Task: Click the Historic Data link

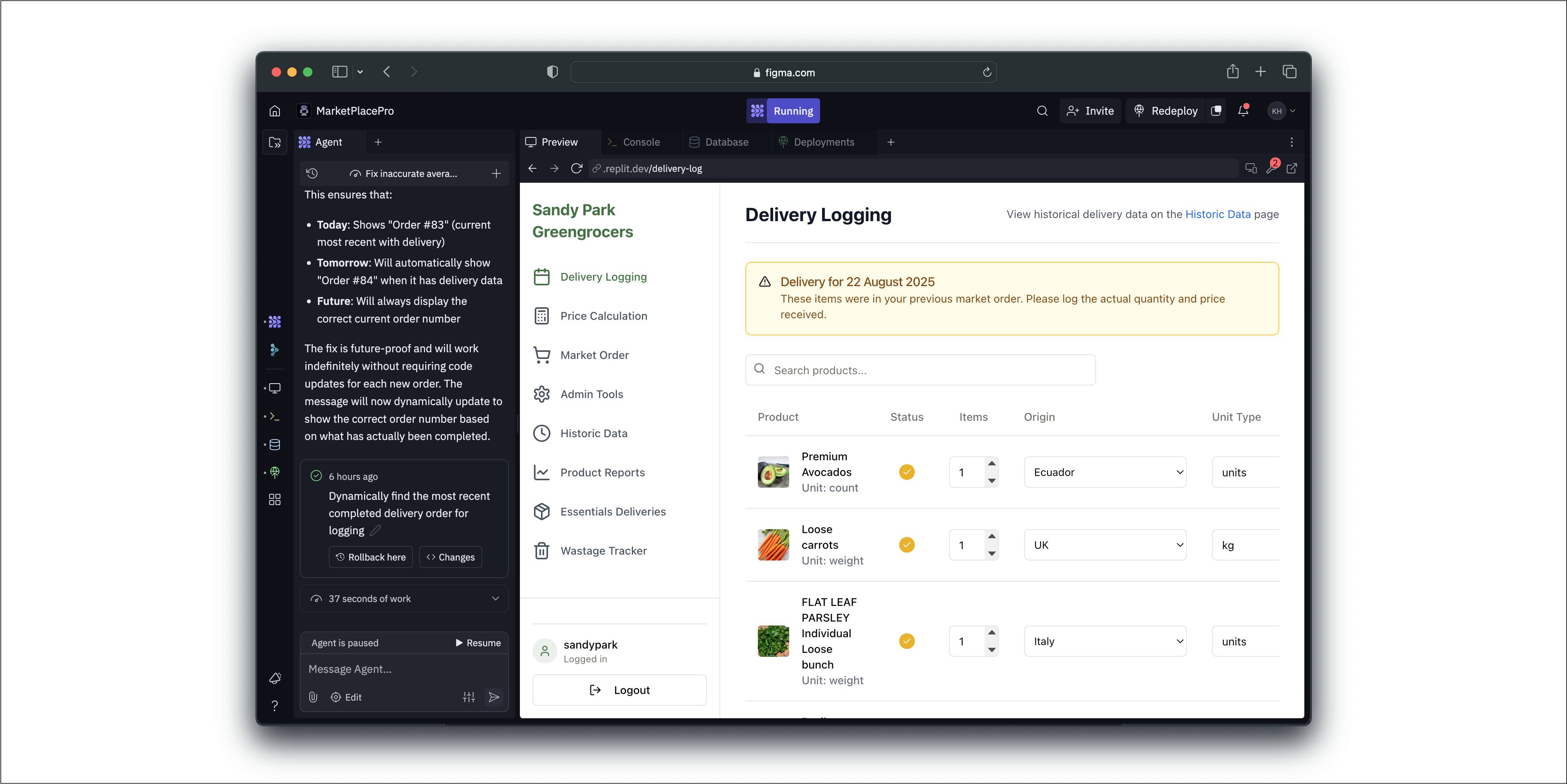Action: tap(1217, 214)
